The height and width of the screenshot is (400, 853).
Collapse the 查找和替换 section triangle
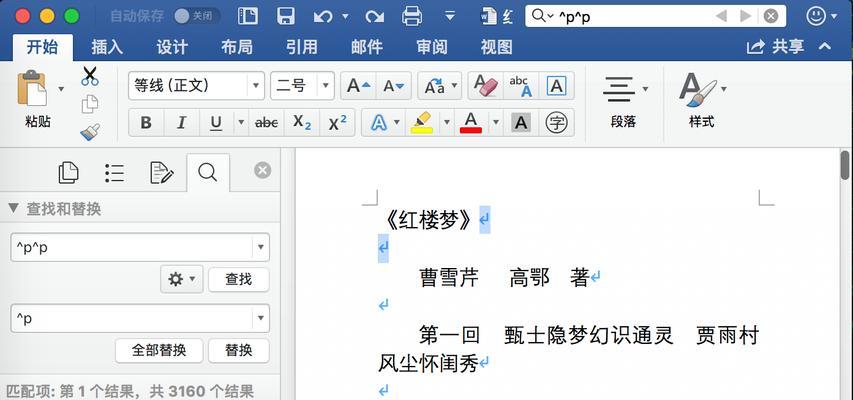pos(13,209)
